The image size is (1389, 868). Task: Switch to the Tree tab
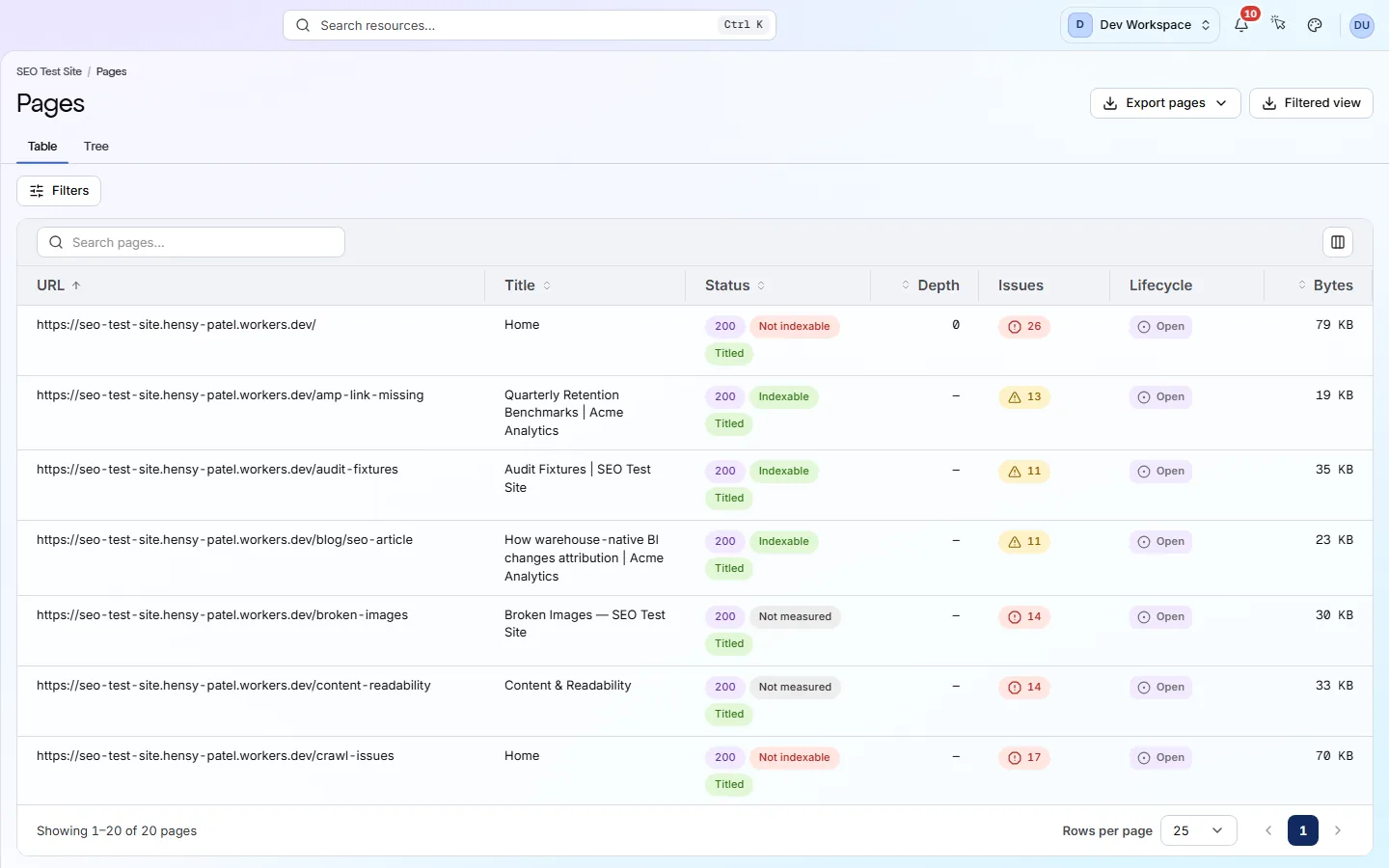(x=96, y=147)
